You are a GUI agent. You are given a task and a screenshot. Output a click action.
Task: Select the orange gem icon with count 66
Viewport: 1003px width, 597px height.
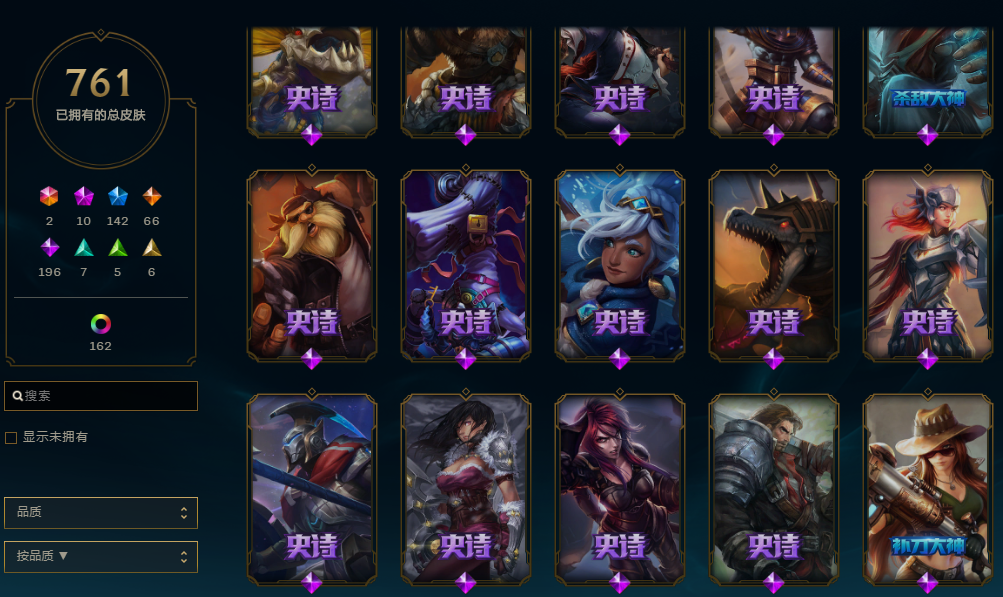(x=152, y=196)
